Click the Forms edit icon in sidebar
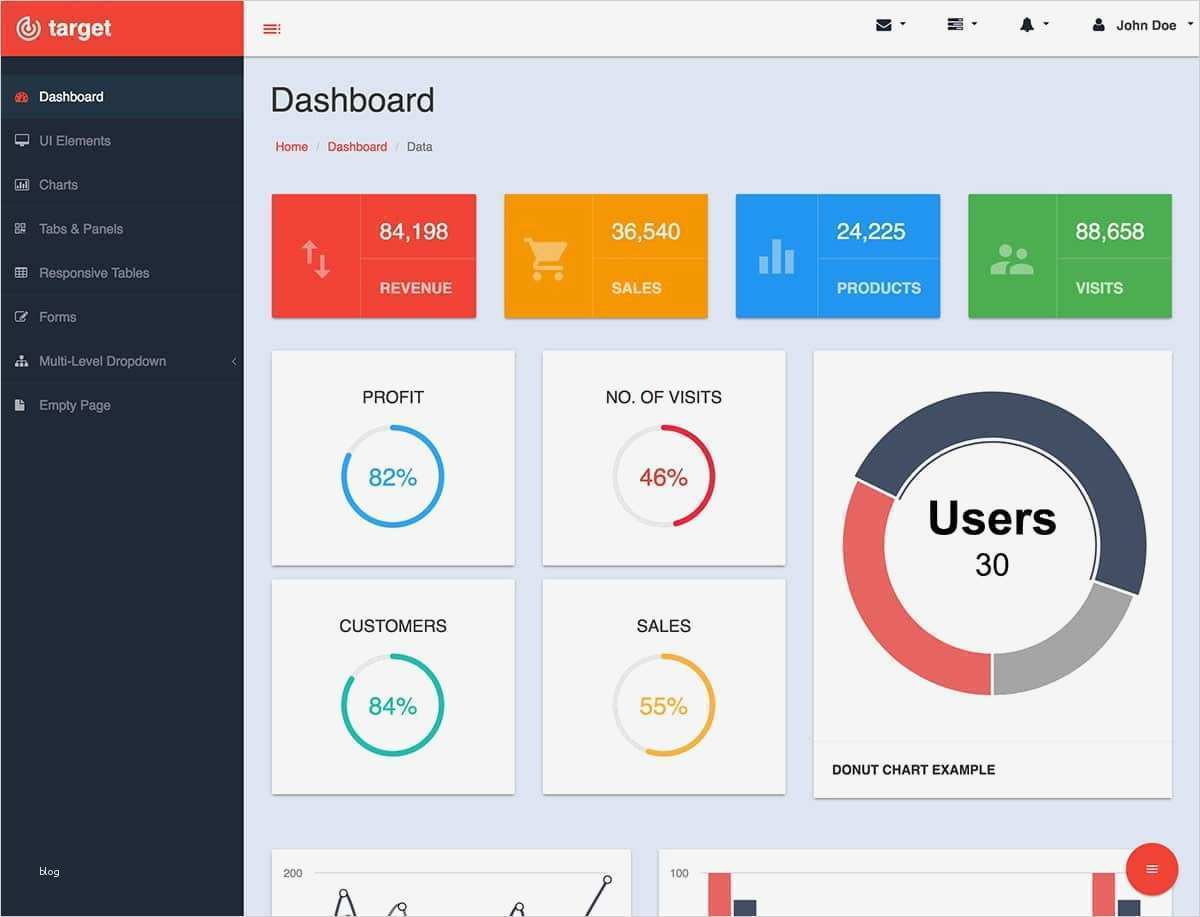 [x=21, y=317]
